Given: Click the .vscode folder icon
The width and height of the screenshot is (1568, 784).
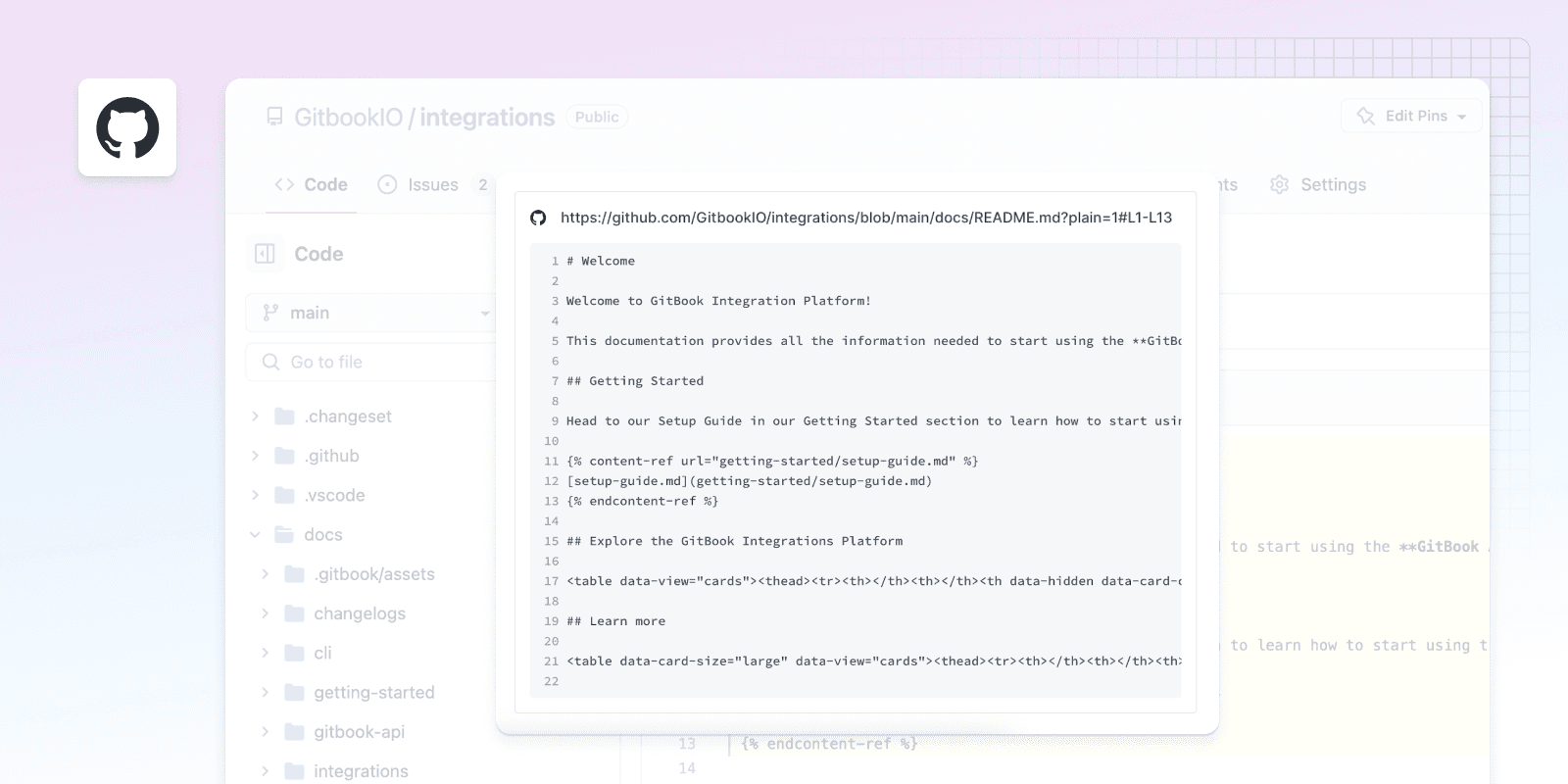Looking at the screenshot, I should coord(284,495).
